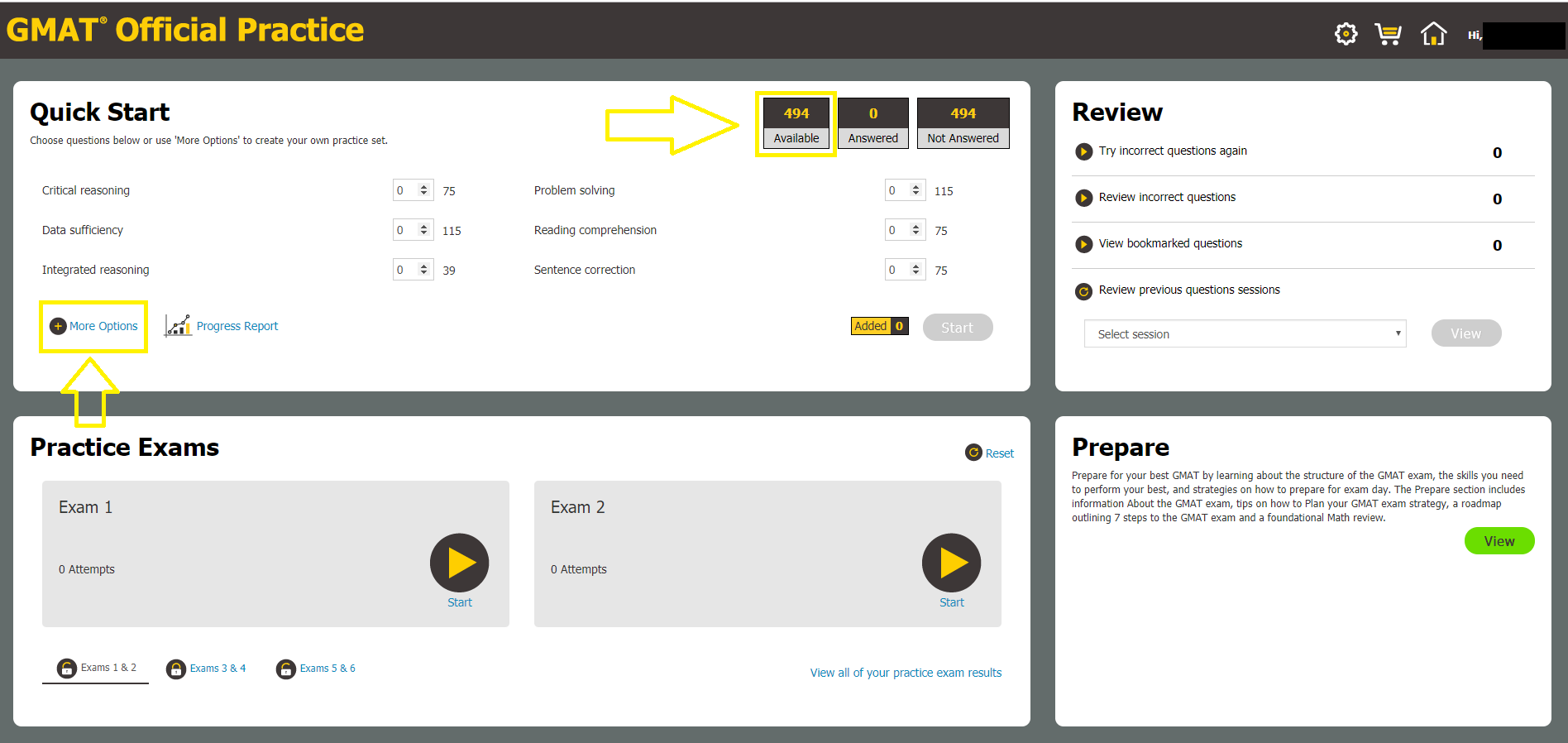Click the gray View session button
This screenshot has height=743, width=1568.
(1465, 333)
